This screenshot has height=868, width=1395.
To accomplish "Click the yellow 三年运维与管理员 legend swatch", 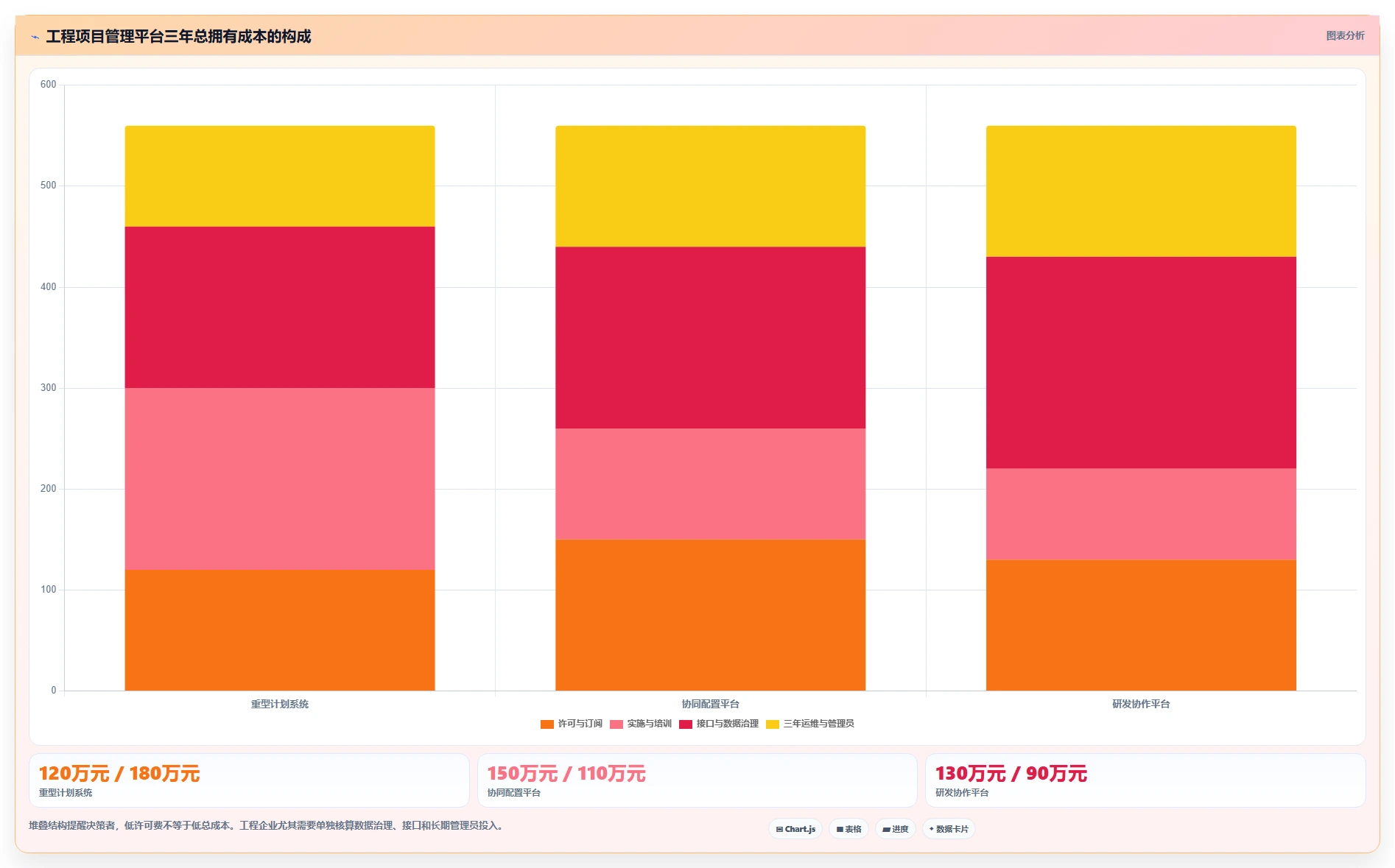I will point(772,724).
